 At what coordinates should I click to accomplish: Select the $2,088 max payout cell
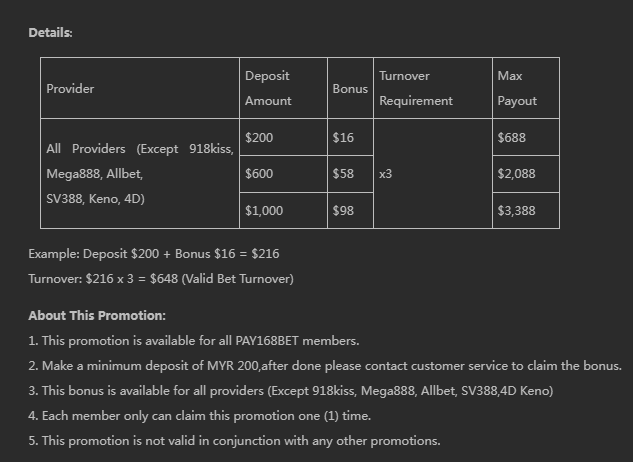(516, 174)
